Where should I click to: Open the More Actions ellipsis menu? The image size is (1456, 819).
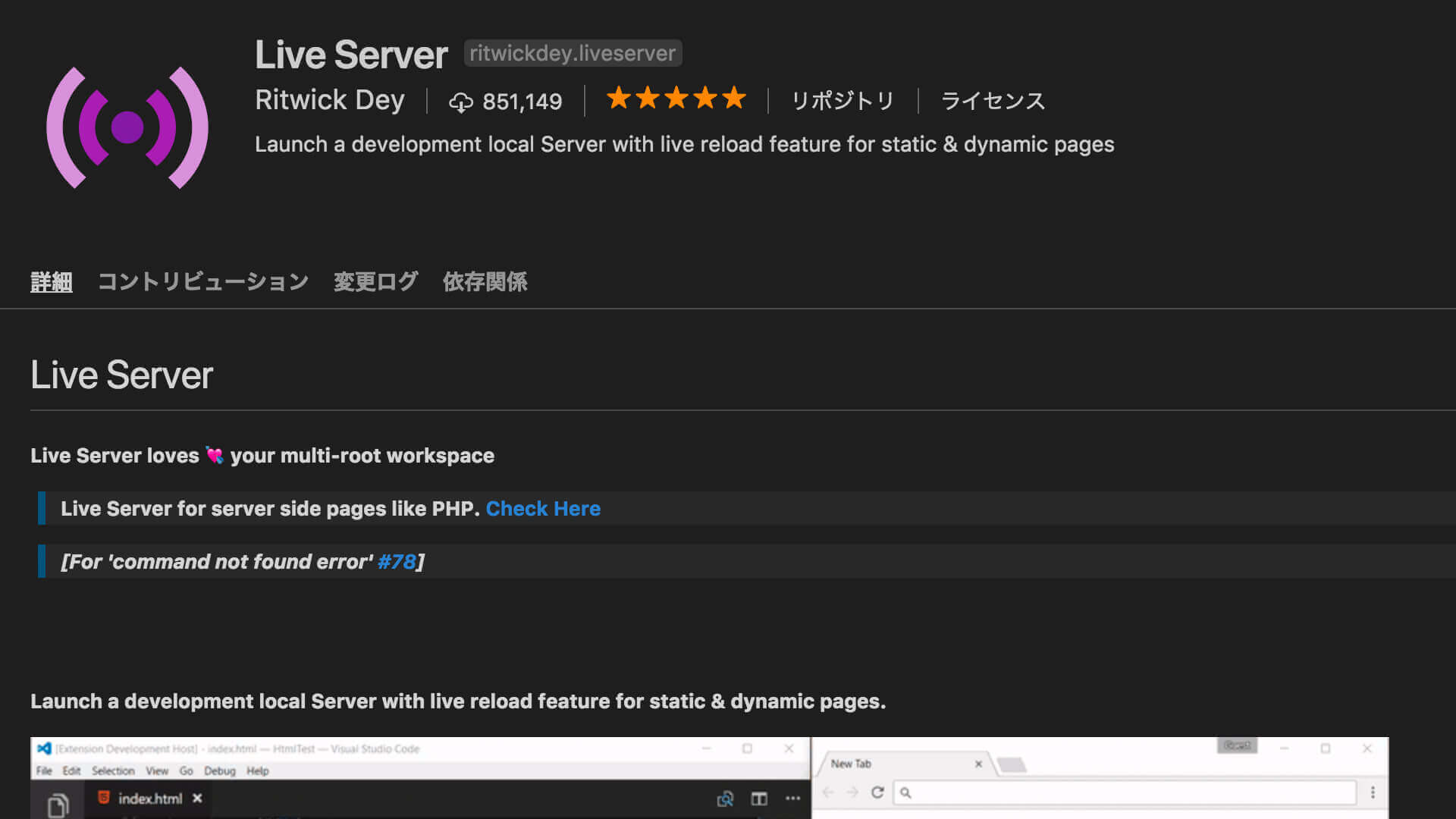point(793,799)
